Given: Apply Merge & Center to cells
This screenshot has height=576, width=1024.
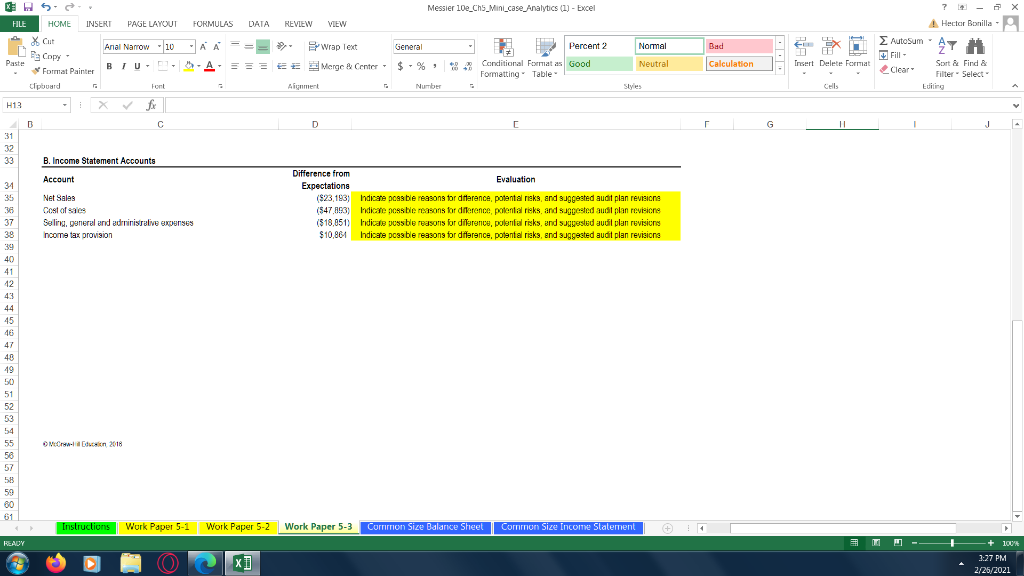Looking at the screenshot, I should click(347, 66).
